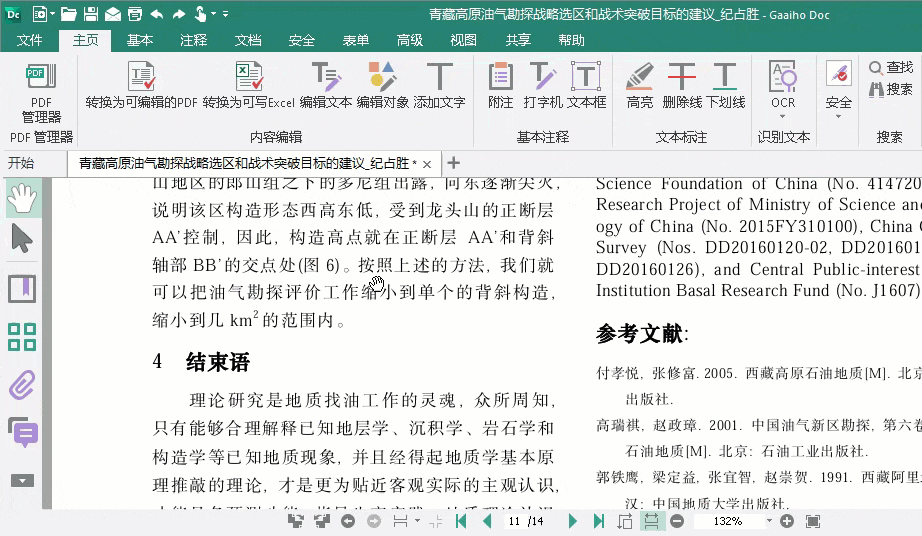
Task: Activate the Hand tool in left sidebar
Action: 22,198
